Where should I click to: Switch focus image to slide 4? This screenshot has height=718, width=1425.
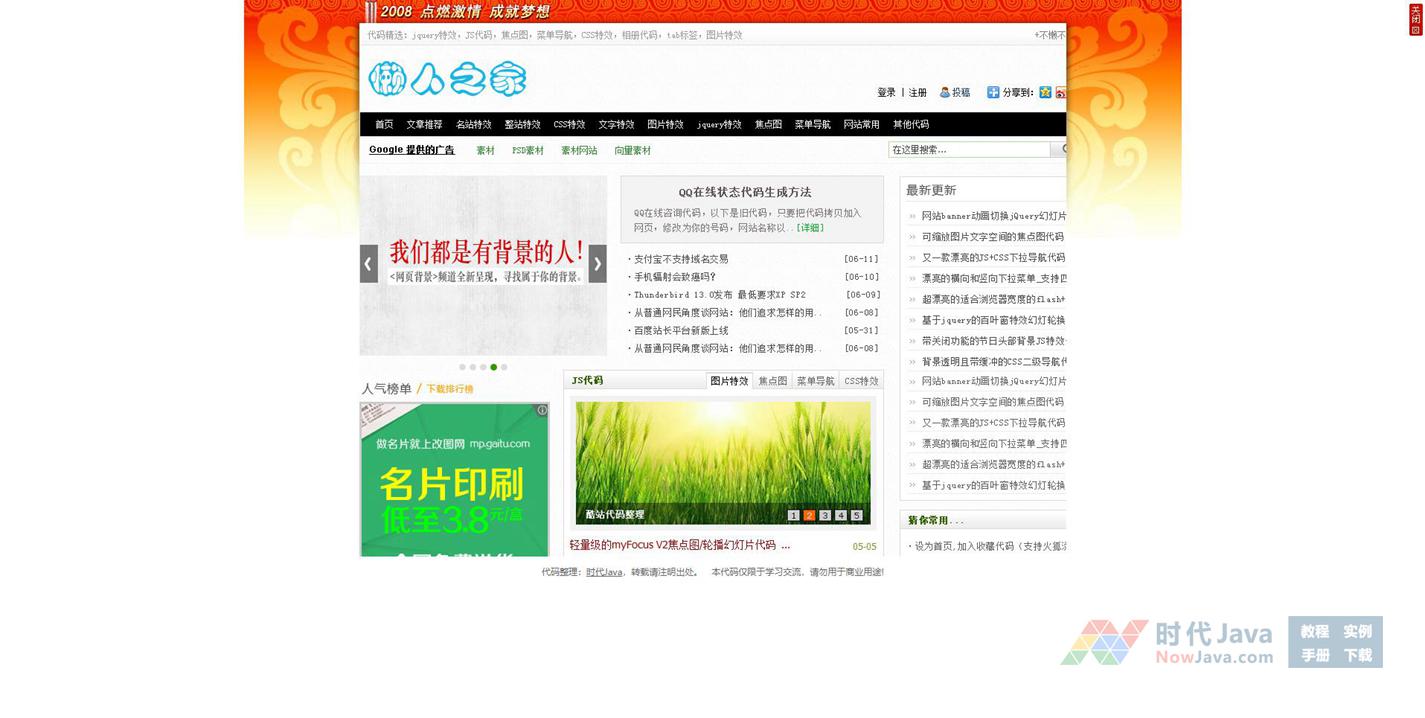tap(841, 515)
